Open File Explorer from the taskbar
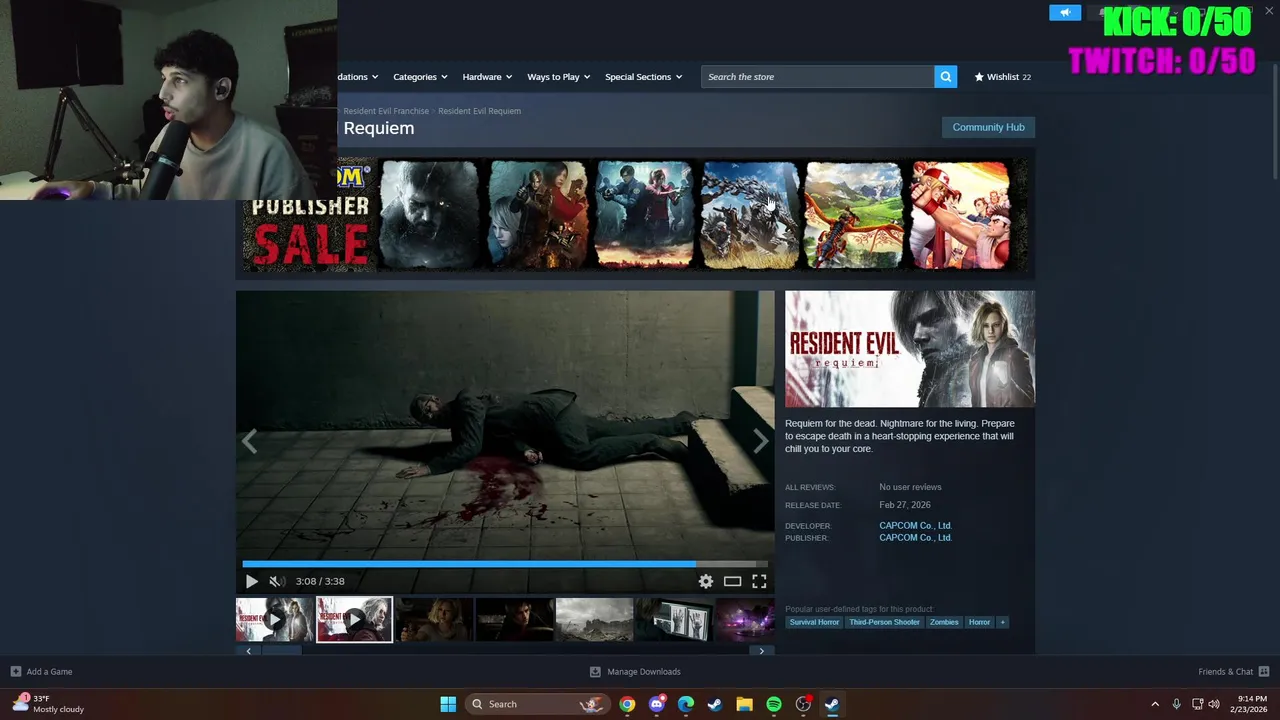Screen dimensions: 1280x720 (744, 704)
